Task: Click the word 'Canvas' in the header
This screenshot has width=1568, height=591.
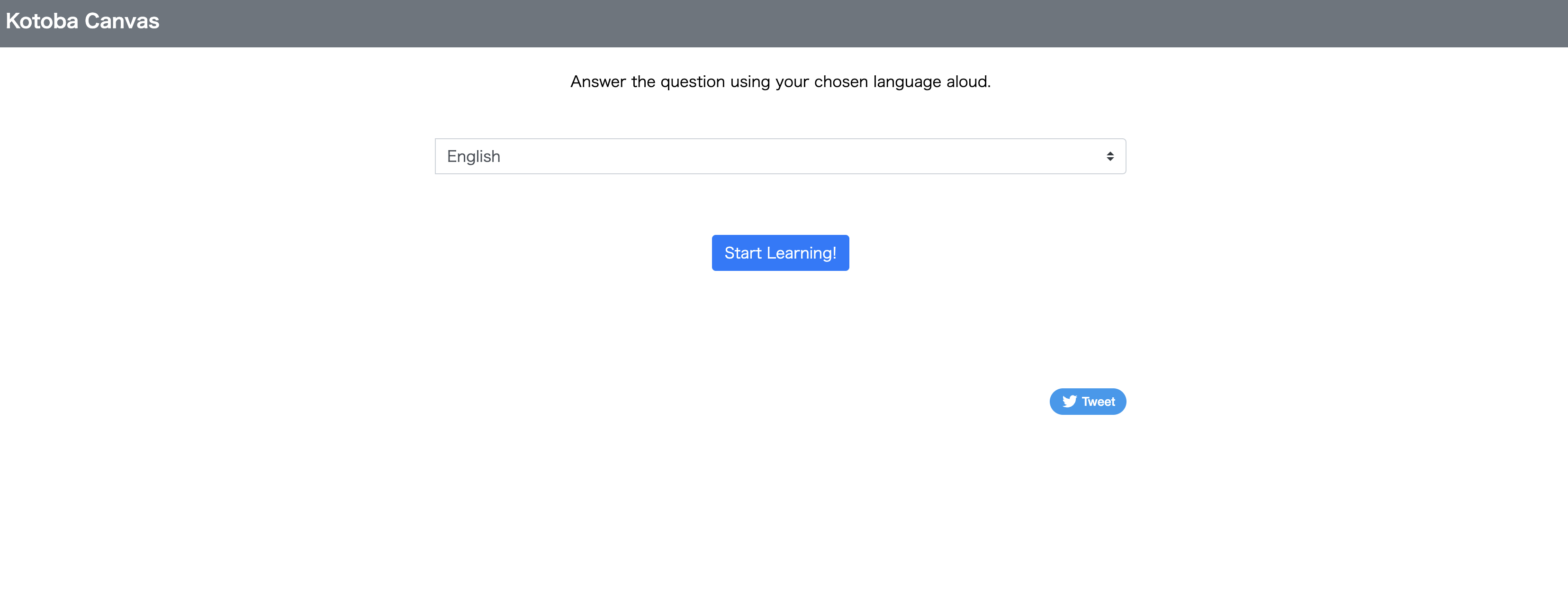Action: tap(122, 21)
